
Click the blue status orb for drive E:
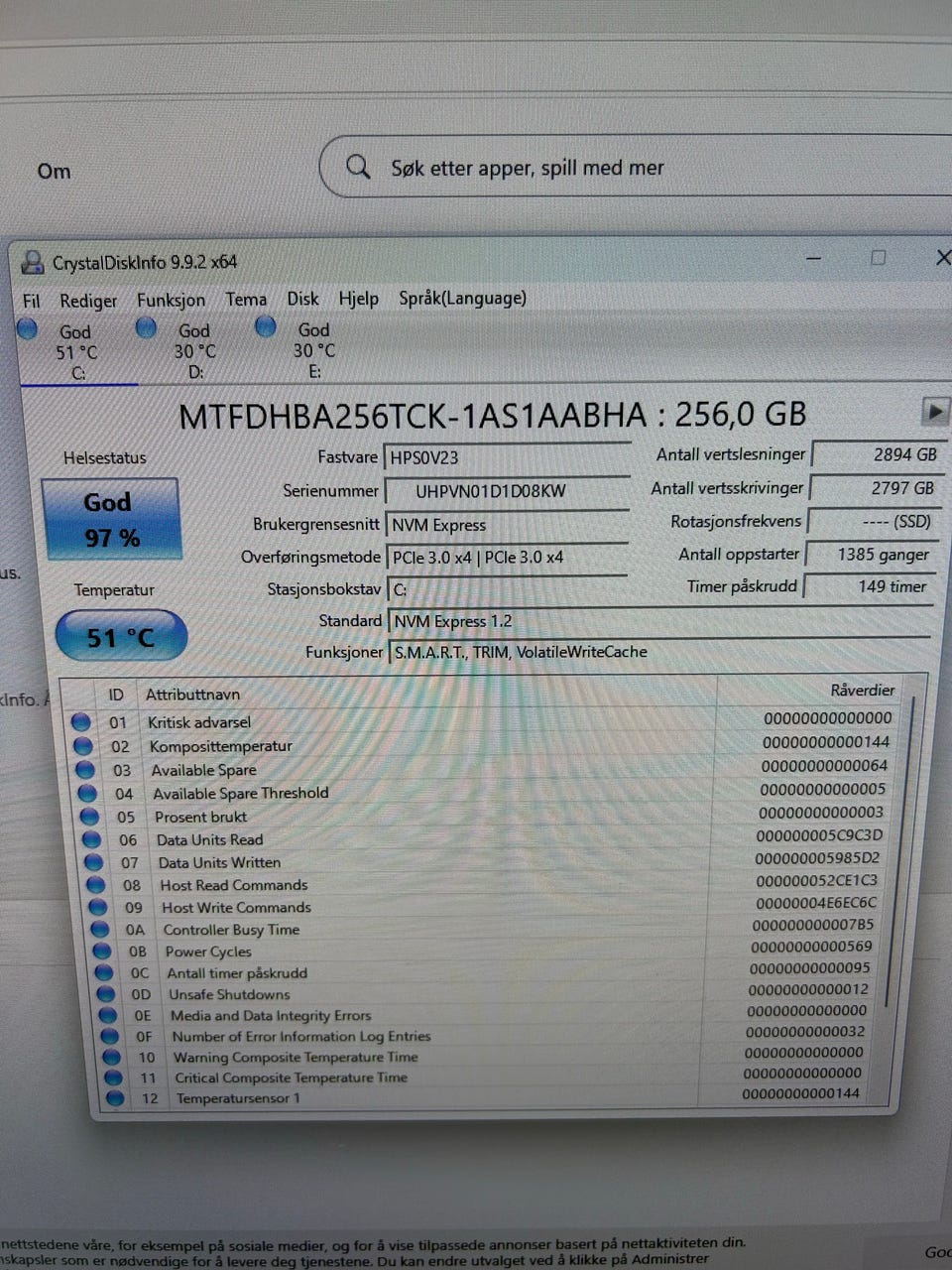(265, 326)
